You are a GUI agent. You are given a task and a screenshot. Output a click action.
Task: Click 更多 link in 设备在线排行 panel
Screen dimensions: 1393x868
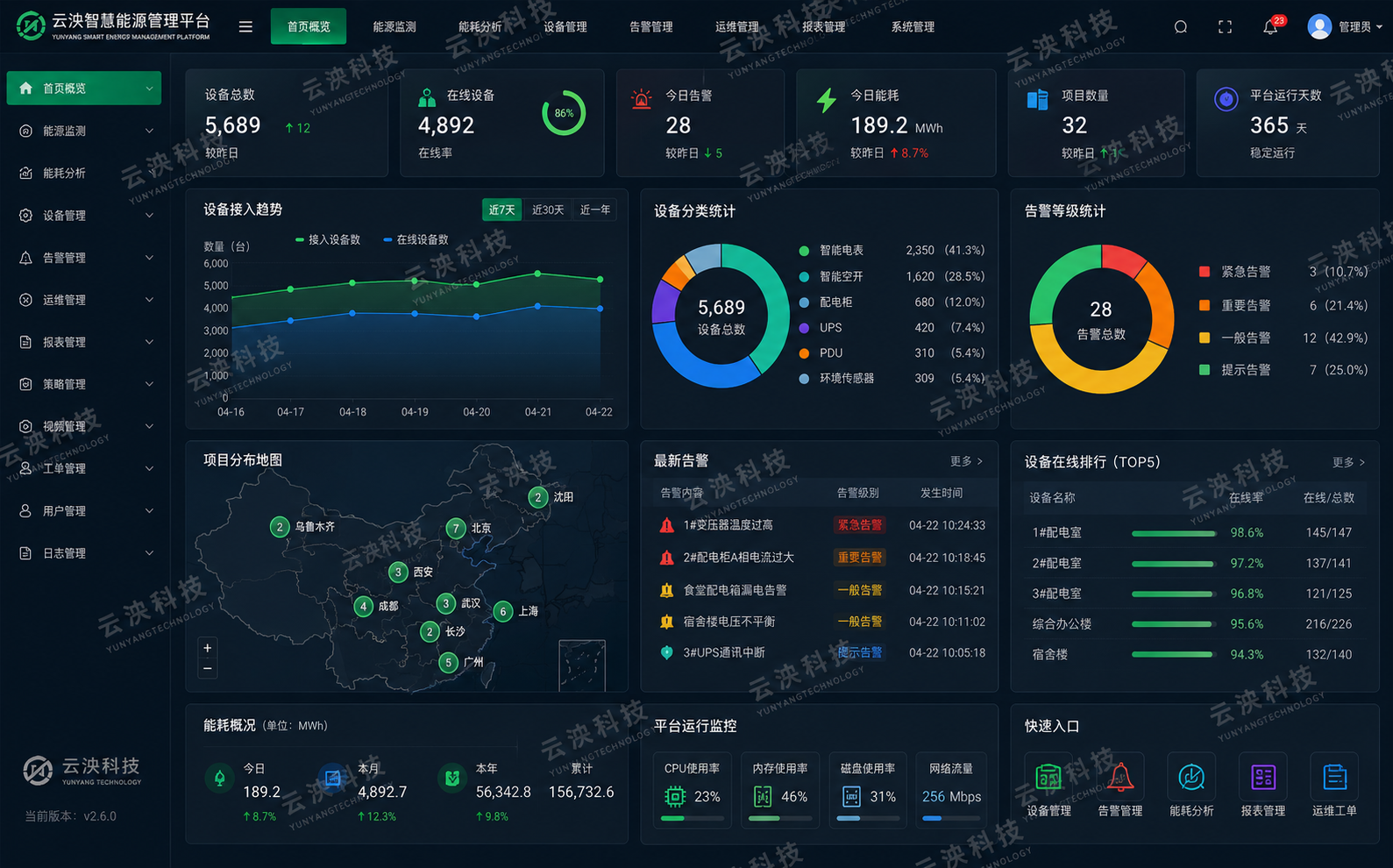[x=1348, y=462]
